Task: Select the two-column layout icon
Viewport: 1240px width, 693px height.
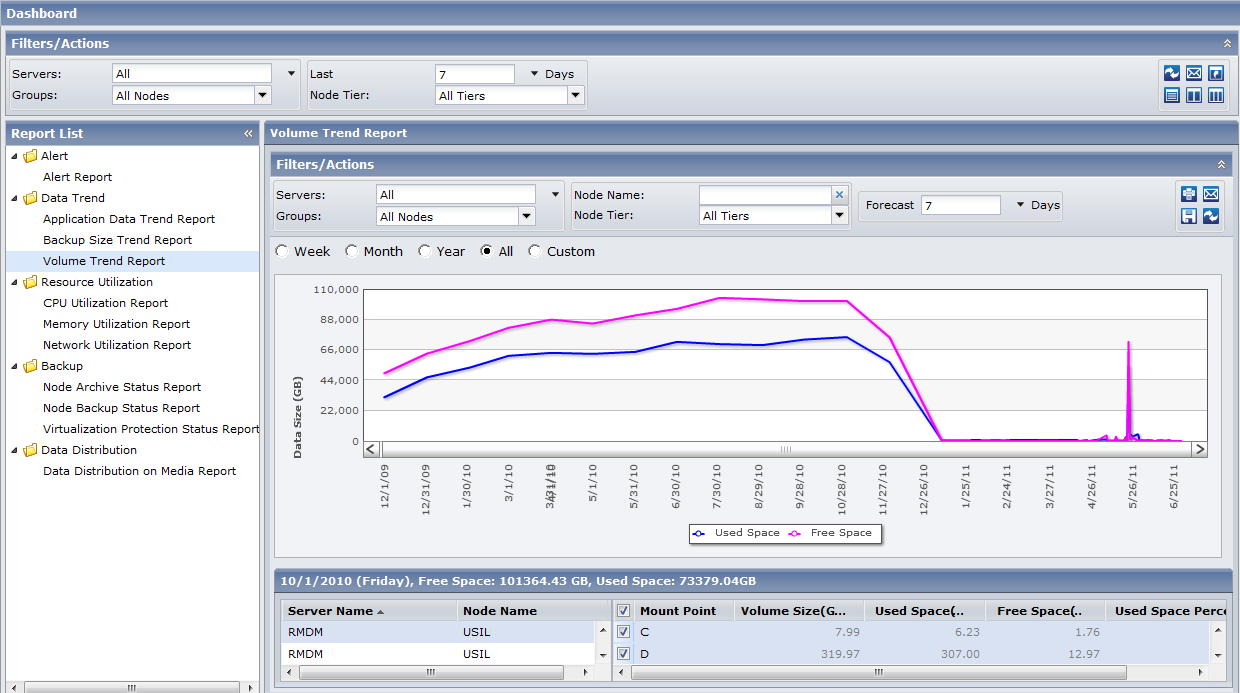Action: pos(1194,96)
